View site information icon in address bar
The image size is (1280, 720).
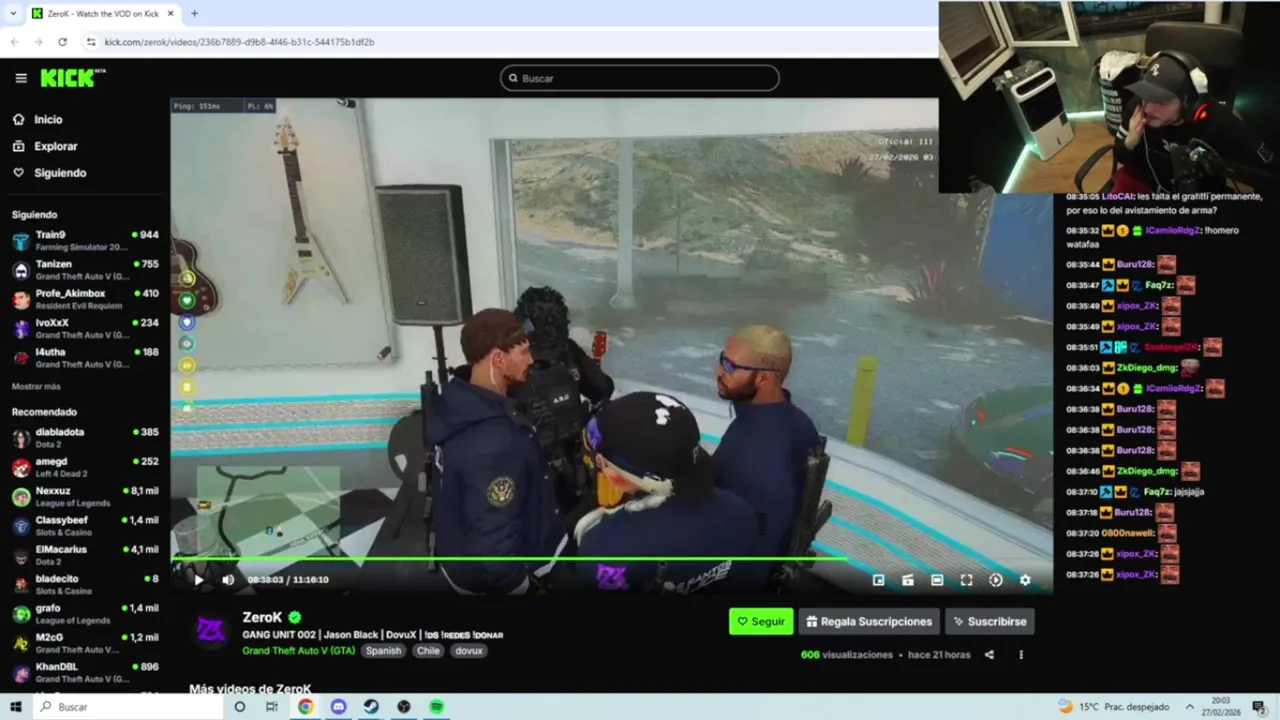tap(91, 42)
